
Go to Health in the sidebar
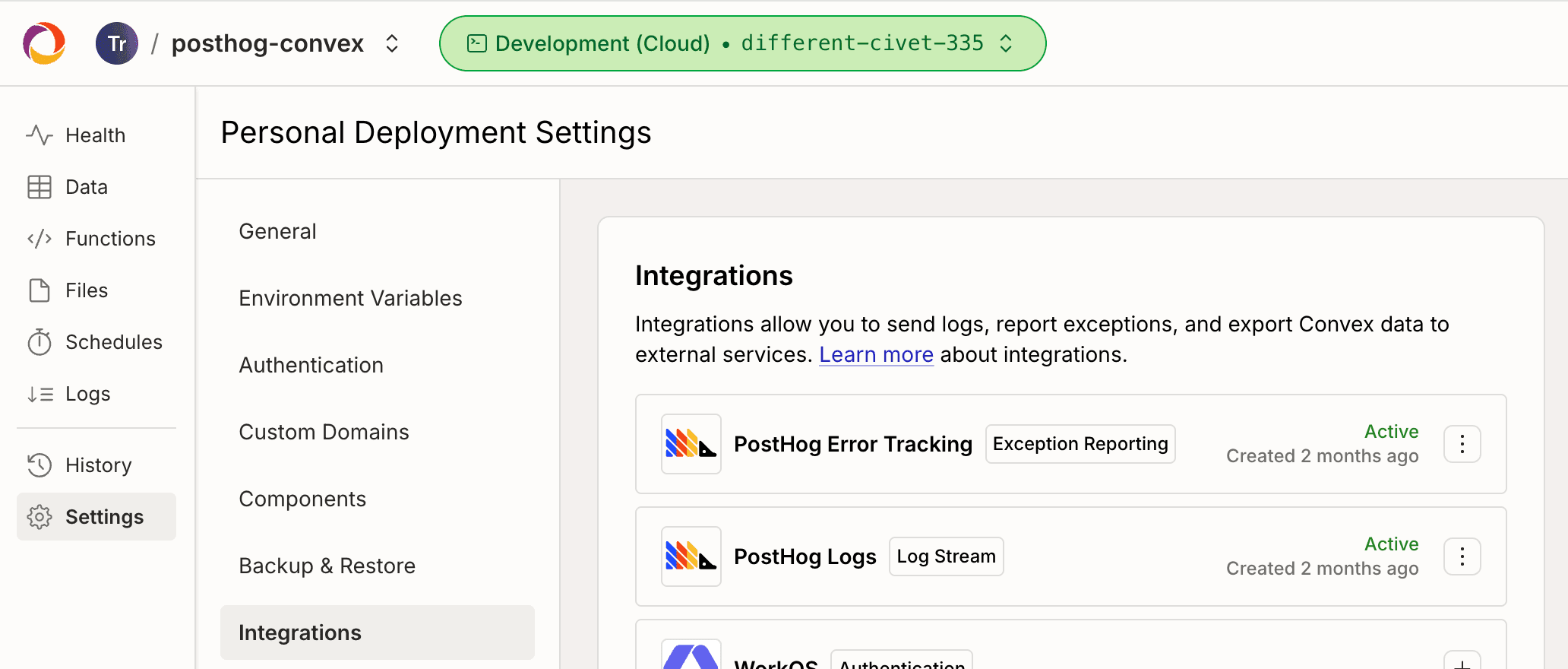(x=96, y=135)
